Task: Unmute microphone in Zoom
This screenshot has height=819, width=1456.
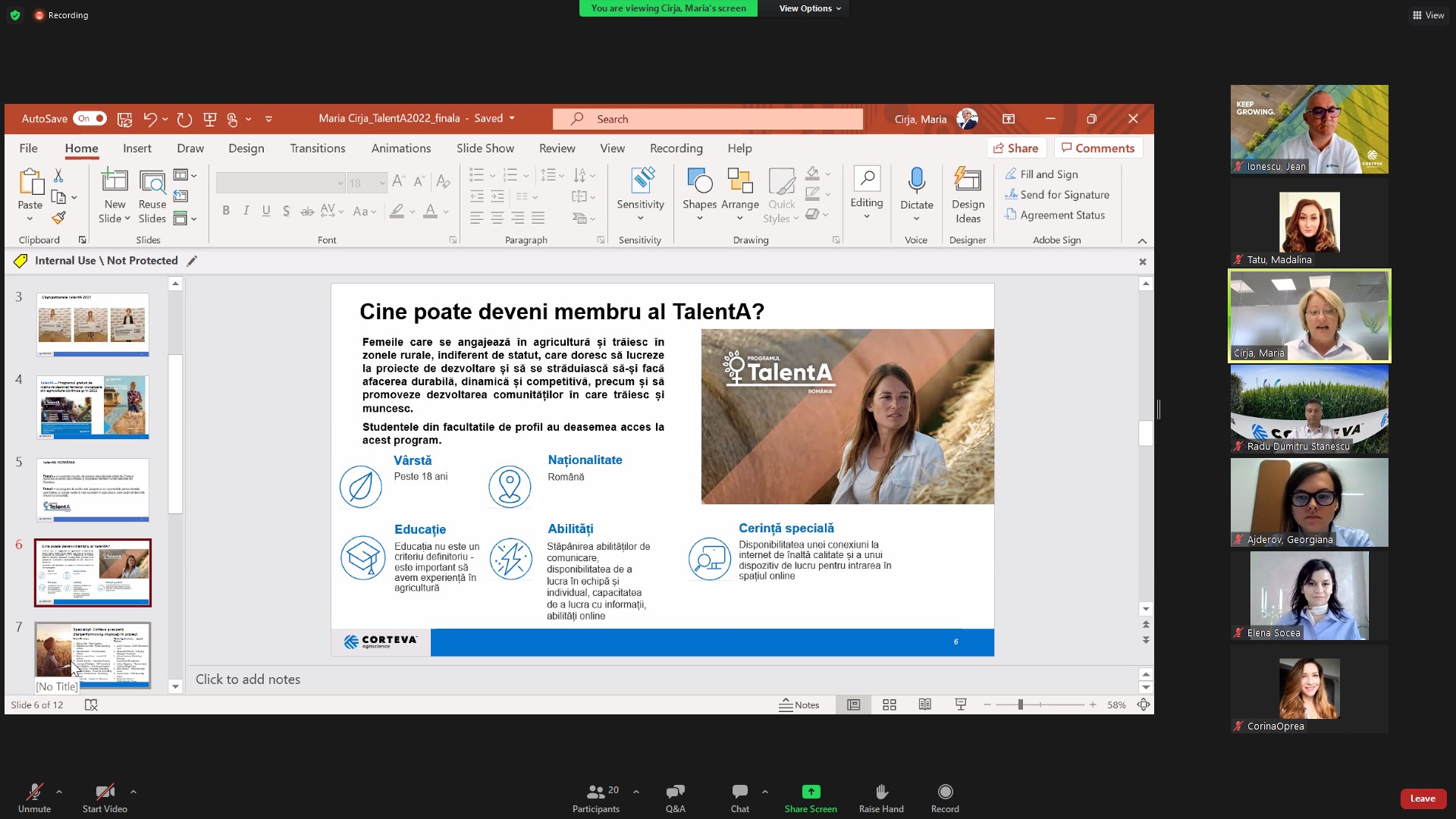Action: click(x=34, y=798)
